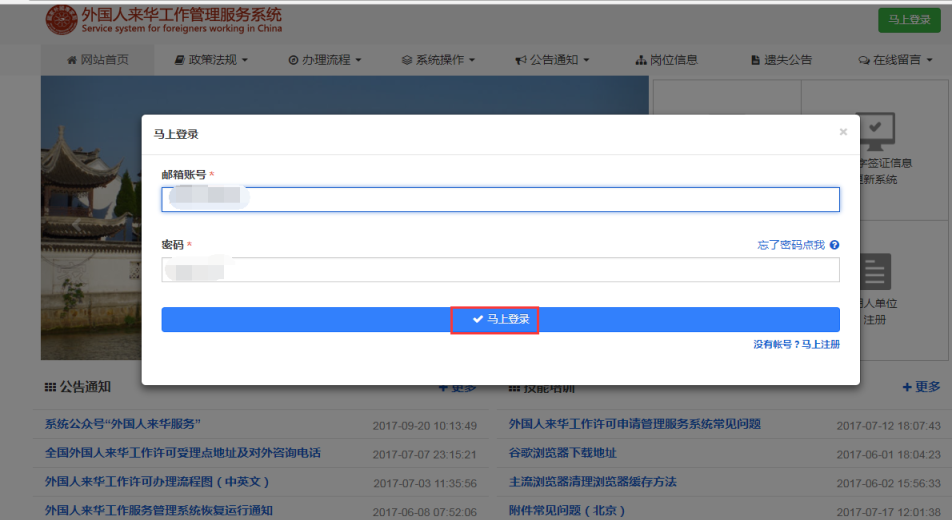Click 更多 beside the right-hand section

(x=921, y=387)
